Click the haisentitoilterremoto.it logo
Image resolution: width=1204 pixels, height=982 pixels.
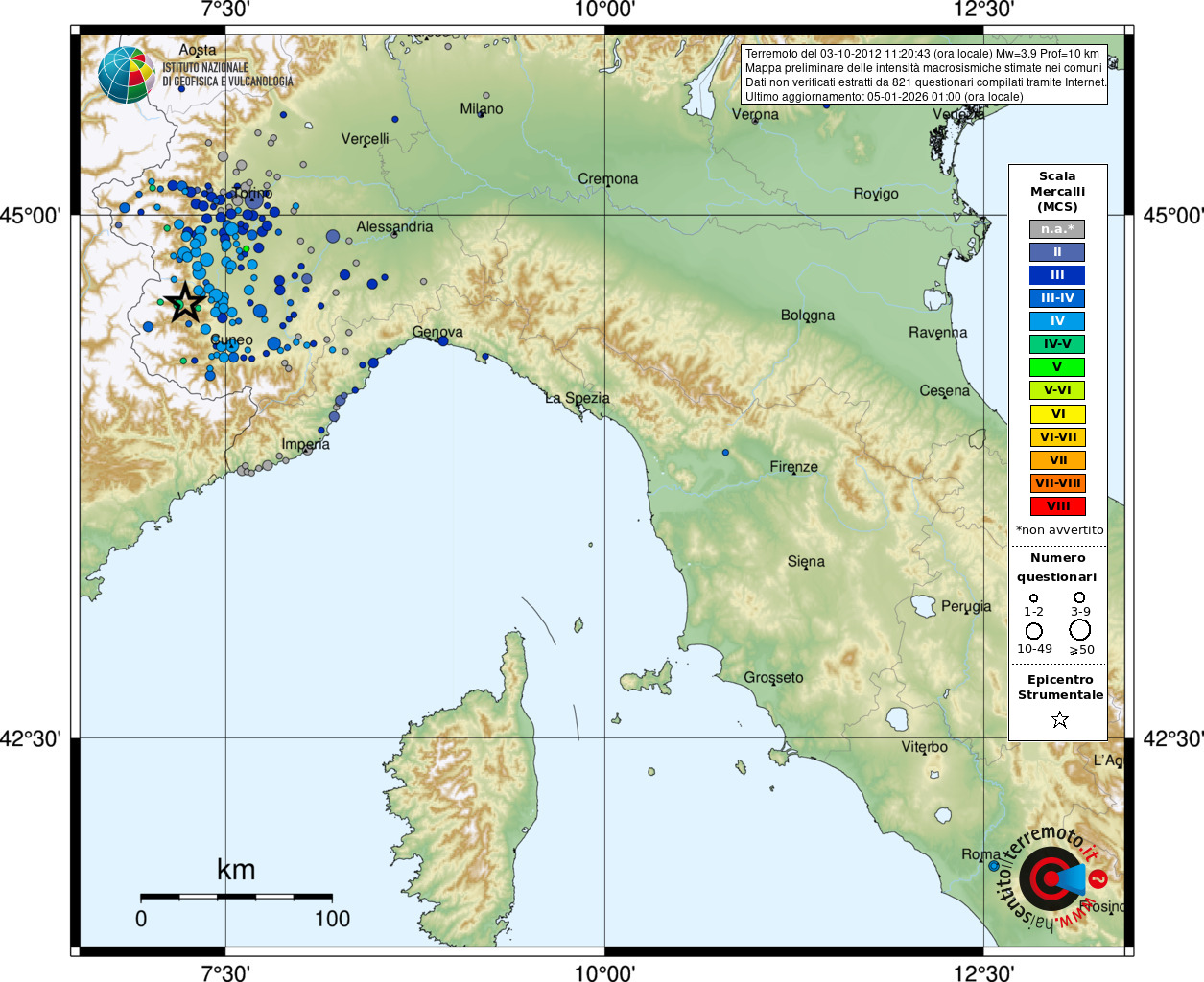pyautogui.click(x=1054, y=877)
